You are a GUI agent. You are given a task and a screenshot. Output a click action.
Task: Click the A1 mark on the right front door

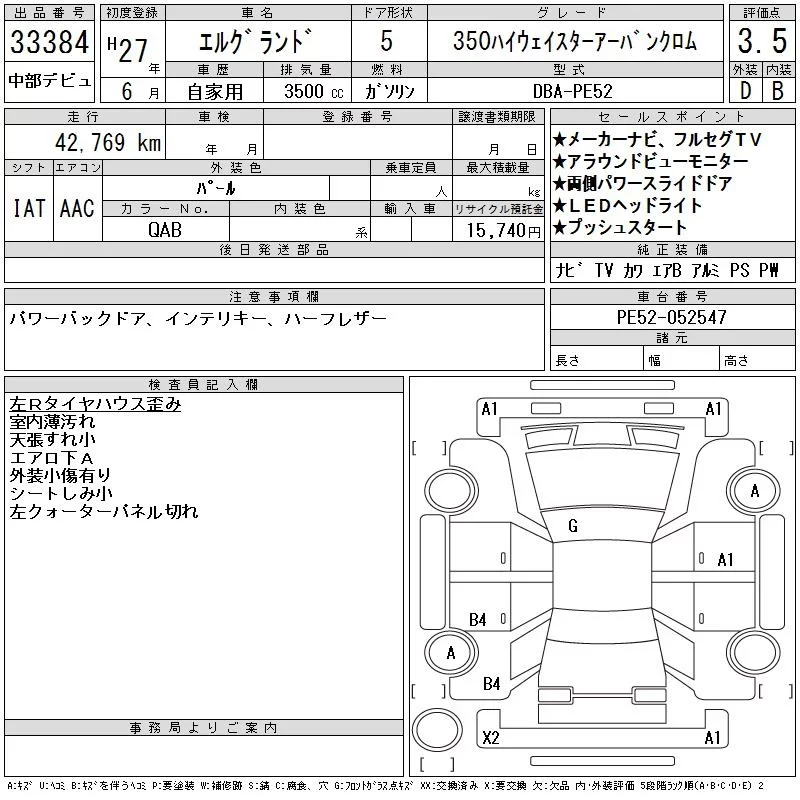[725, 560]
